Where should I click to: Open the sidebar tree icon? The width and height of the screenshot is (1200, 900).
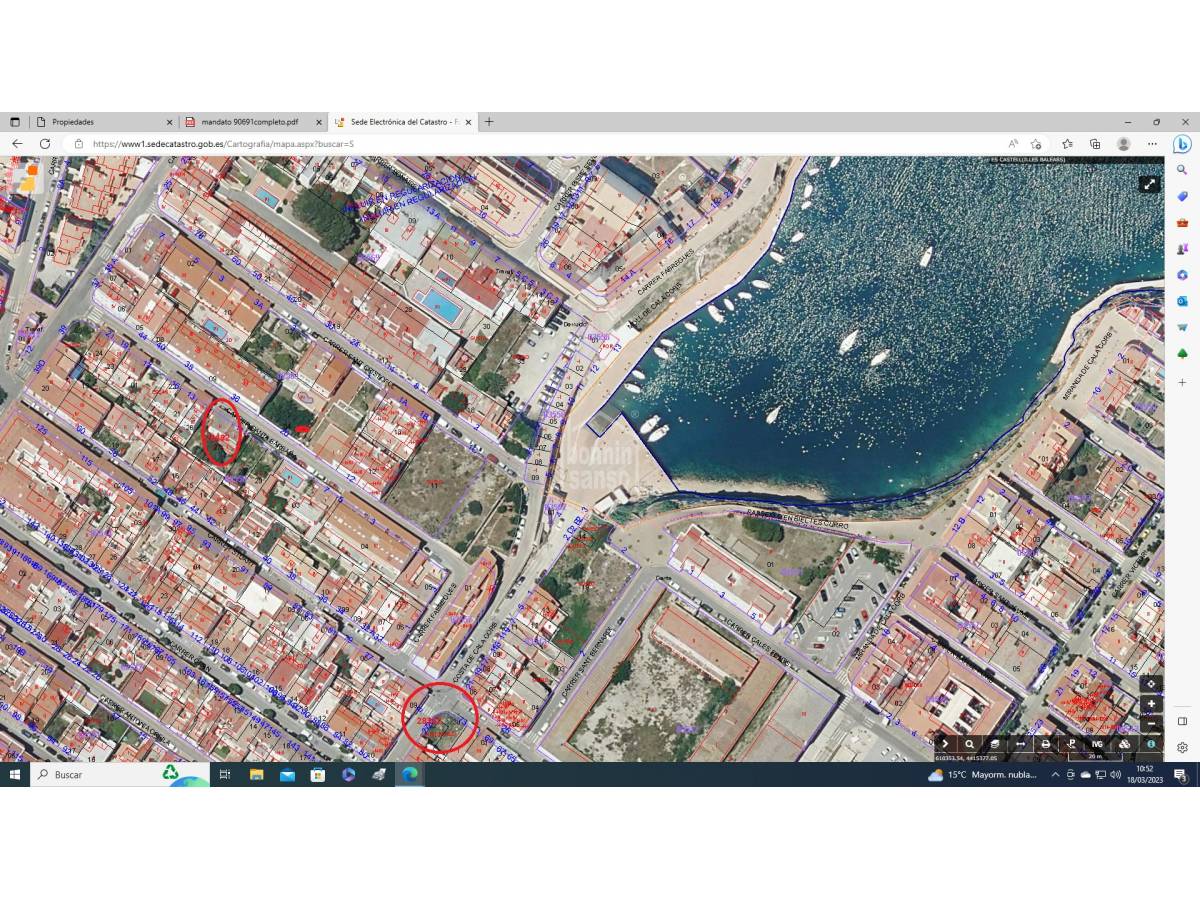point(1182,353)
